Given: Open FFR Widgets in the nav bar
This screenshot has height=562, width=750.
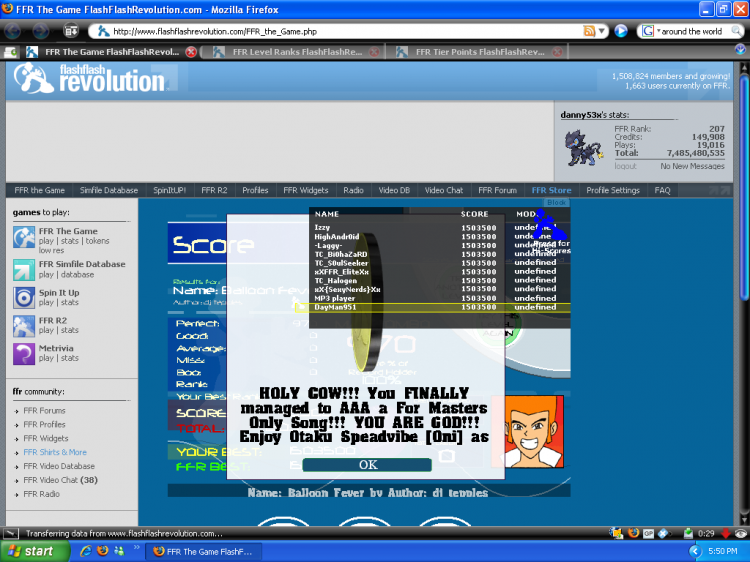Looking at the screenshot, I should 306,190.
